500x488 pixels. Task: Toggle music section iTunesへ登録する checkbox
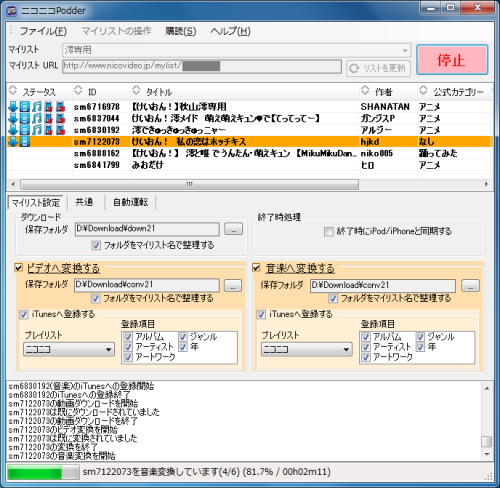[x=261, y=314]
